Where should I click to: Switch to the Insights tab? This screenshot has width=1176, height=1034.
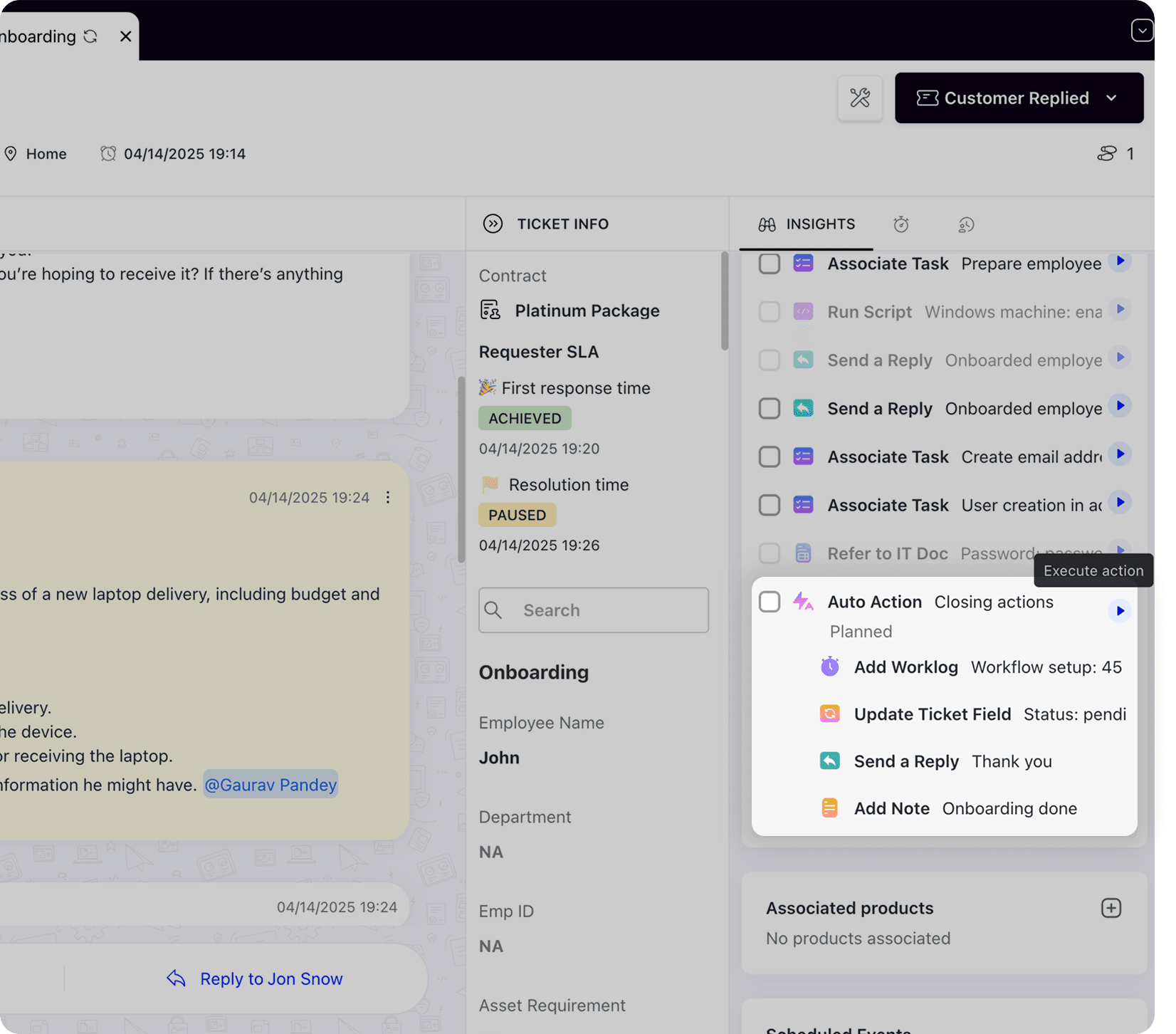(x=807, y=224)
